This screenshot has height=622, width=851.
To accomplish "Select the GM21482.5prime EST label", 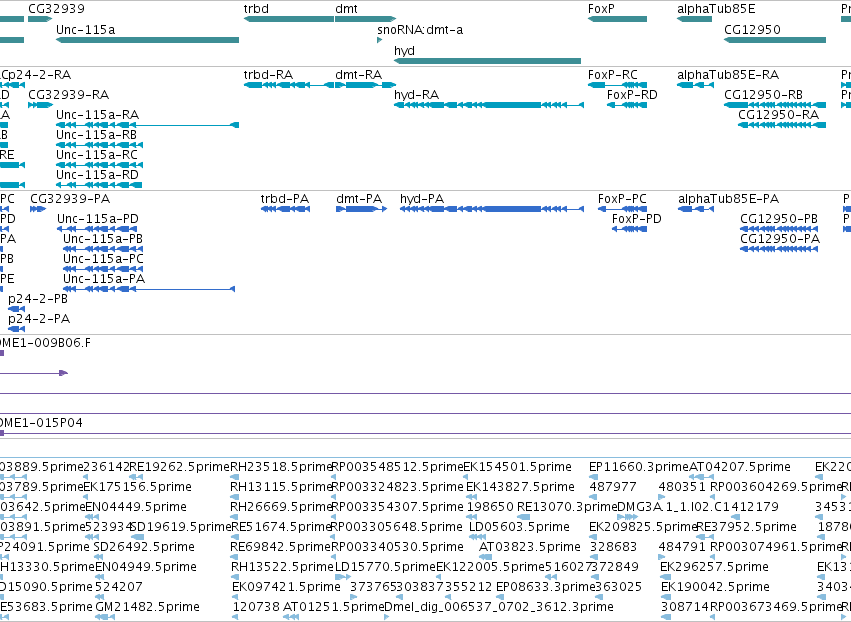I will (148, 607).
